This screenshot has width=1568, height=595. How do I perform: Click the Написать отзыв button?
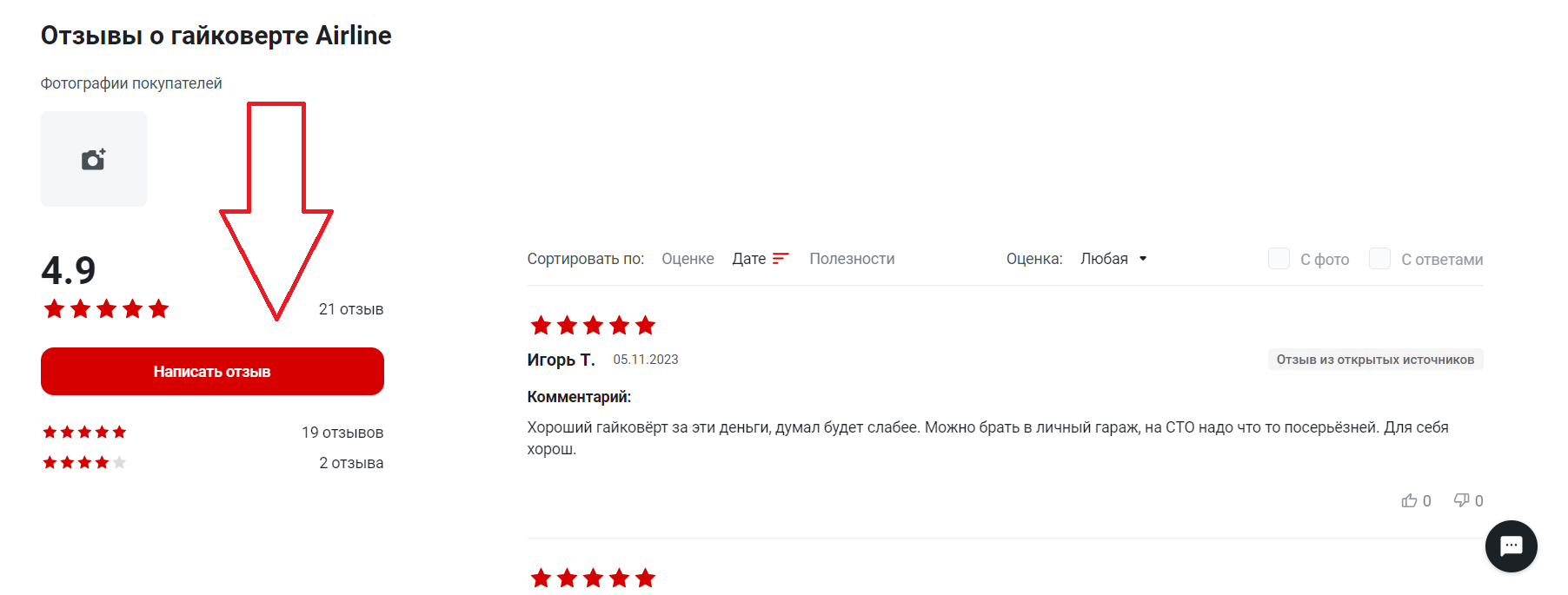tap(212, 372)
